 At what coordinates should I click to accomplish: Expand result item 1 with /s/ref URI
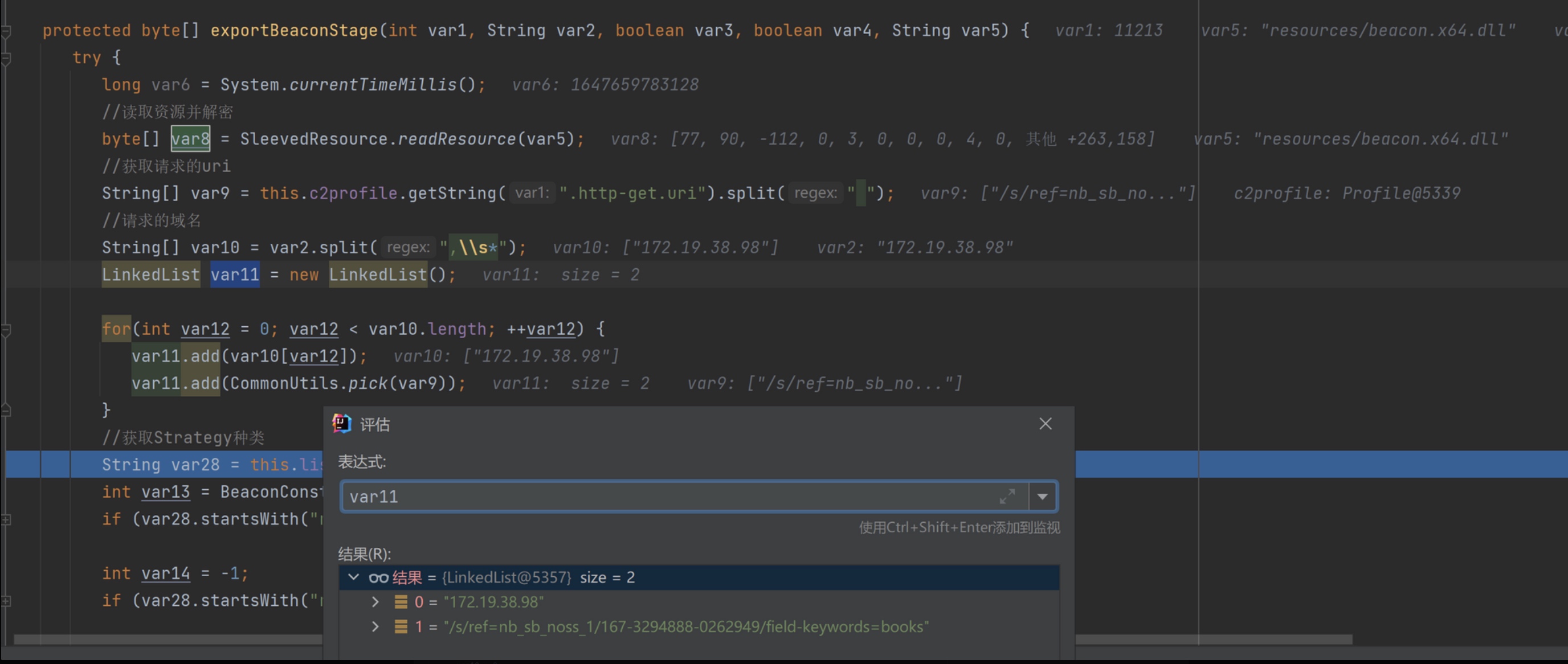click(x=375, y=627)
